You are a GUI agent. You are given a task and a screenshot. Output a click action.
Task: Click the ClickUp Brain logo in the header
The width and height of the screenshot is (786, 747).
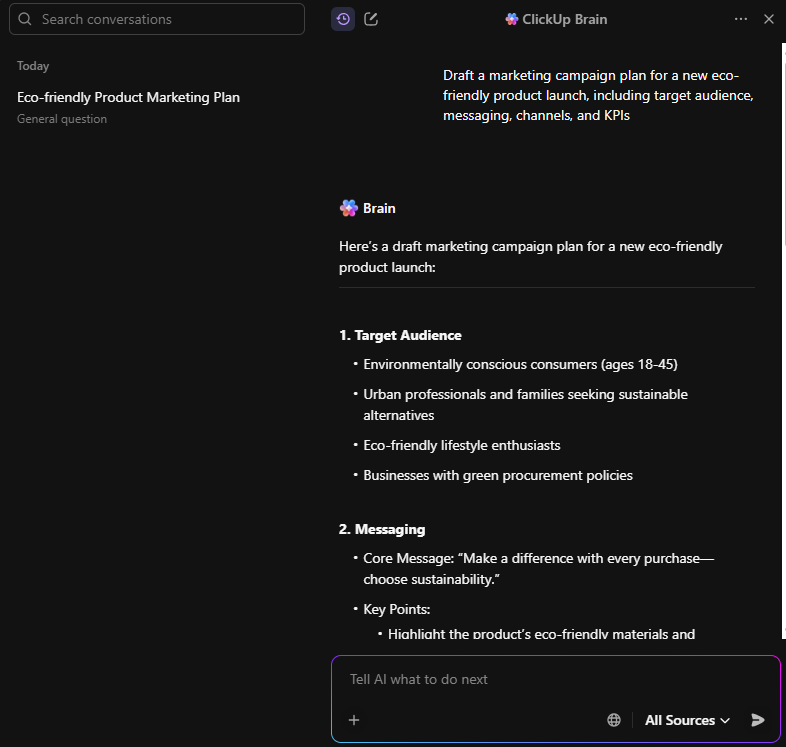tap(512, 19)
